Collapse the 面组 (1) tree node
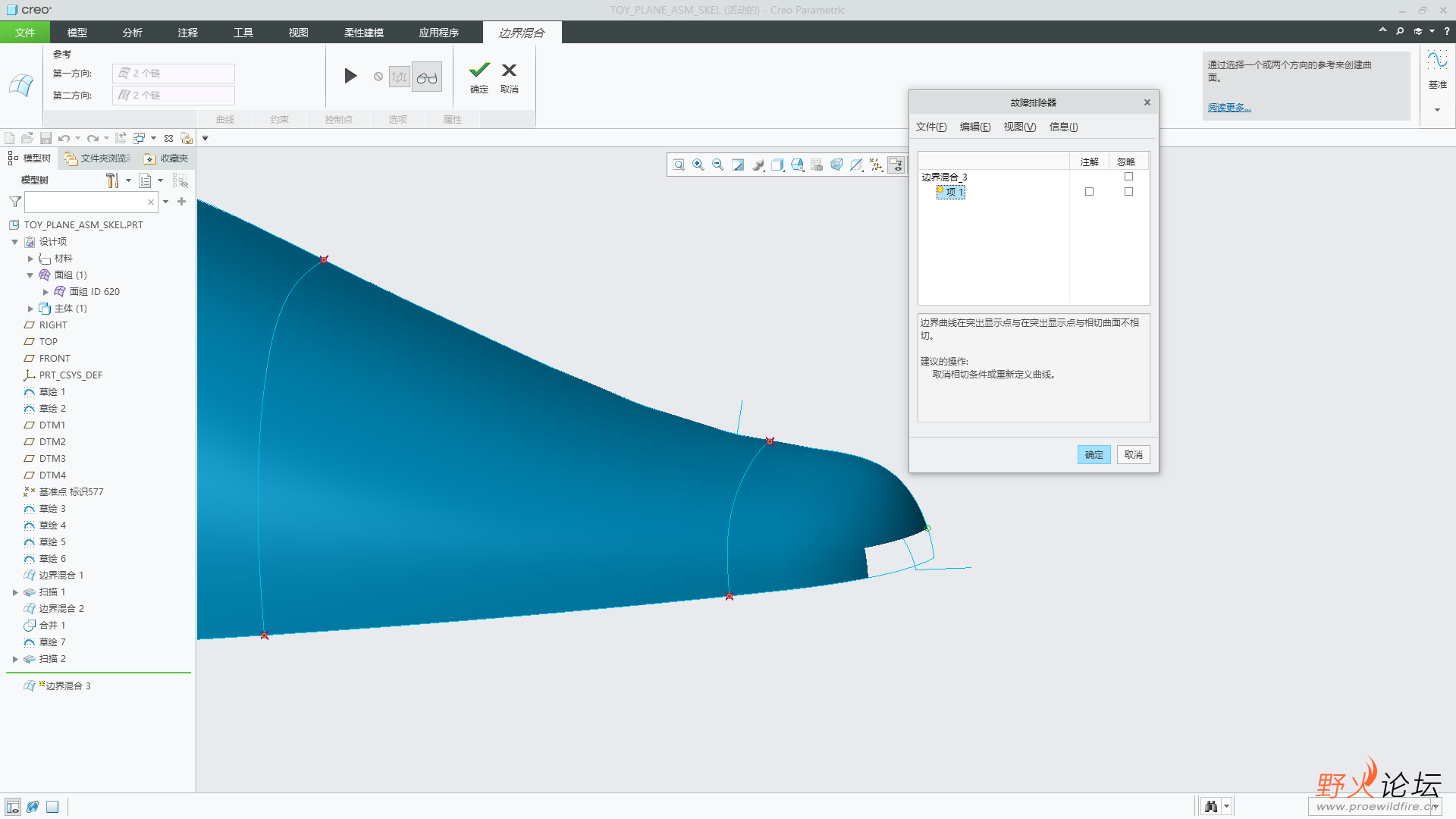1456x819 pixels. tap(30, 275)
